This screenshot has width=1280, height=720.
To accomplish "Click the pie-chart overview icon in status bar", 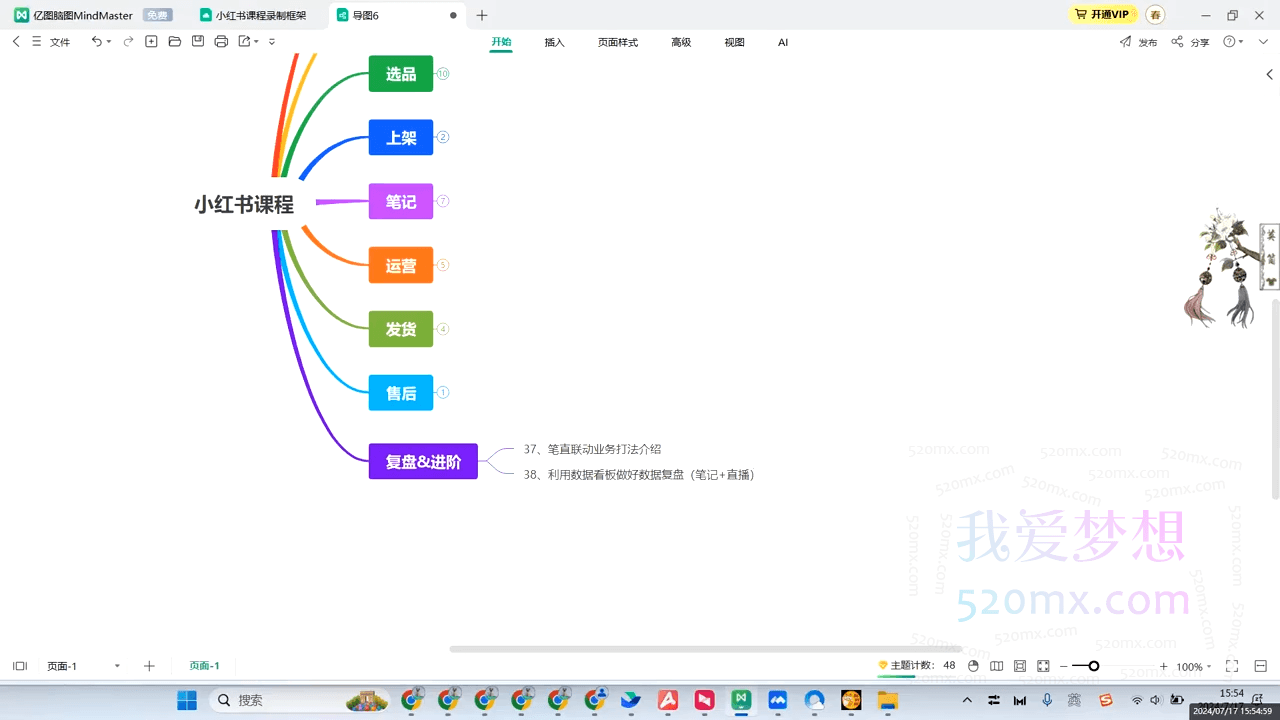I will pyautogui.click(x=973, y=665).
